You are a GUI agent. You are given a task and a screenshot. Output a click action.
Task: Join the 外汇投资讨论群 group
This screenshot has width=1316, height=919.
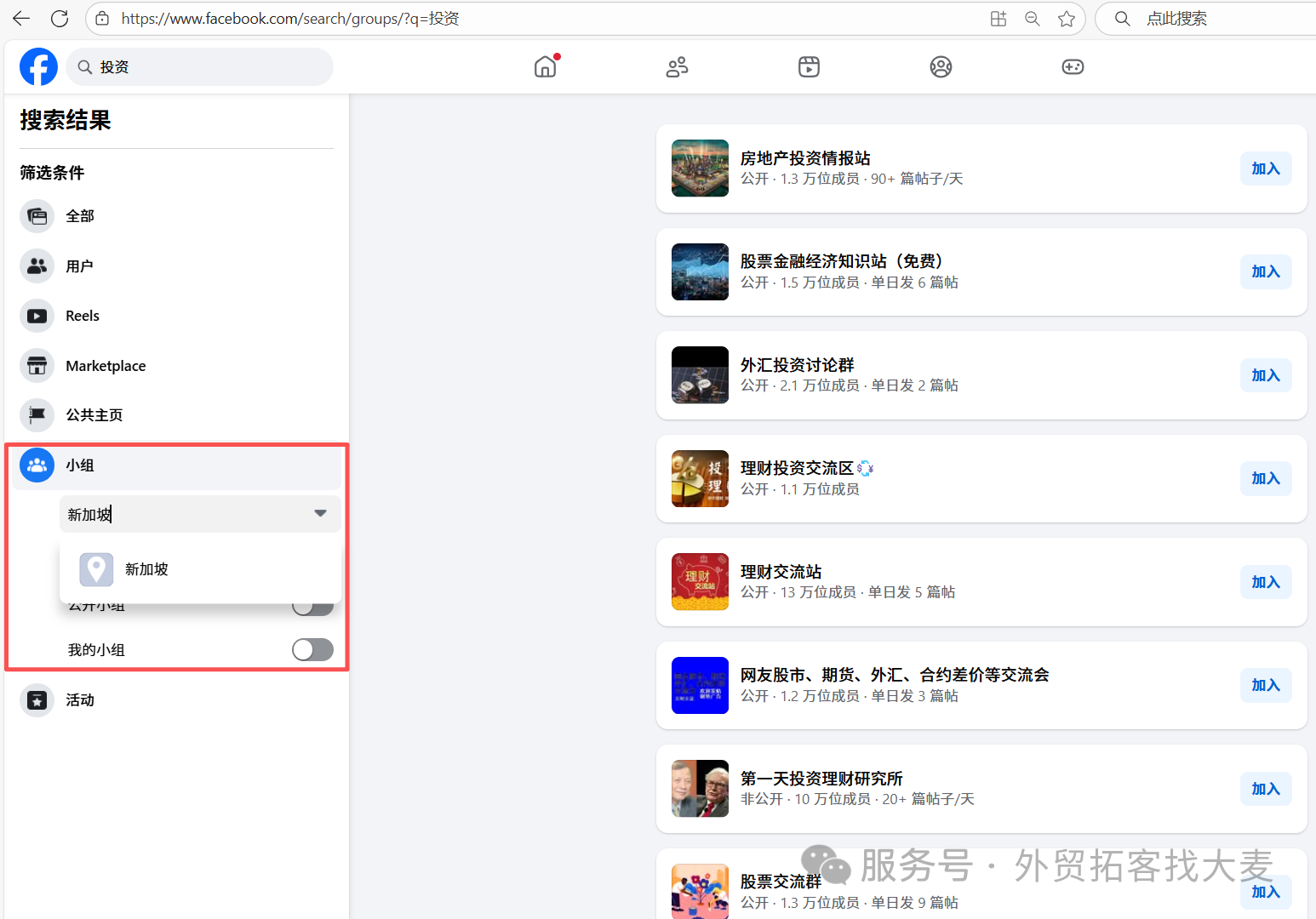pos(1266,375)
